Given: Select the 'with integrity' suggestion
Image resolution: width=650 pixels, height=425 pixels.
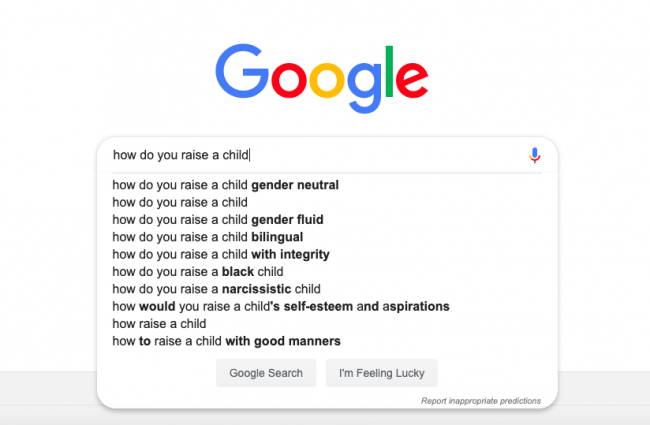Looking at the screenshot, I should 221,254.
